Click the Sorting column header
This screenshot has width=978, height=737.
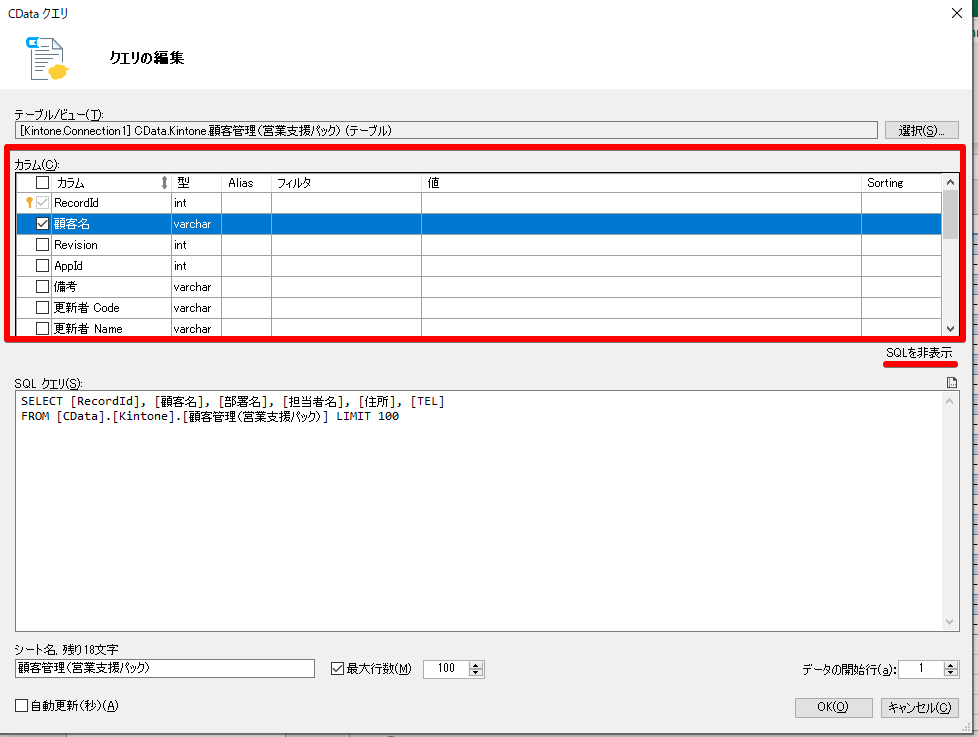(901, 183)
